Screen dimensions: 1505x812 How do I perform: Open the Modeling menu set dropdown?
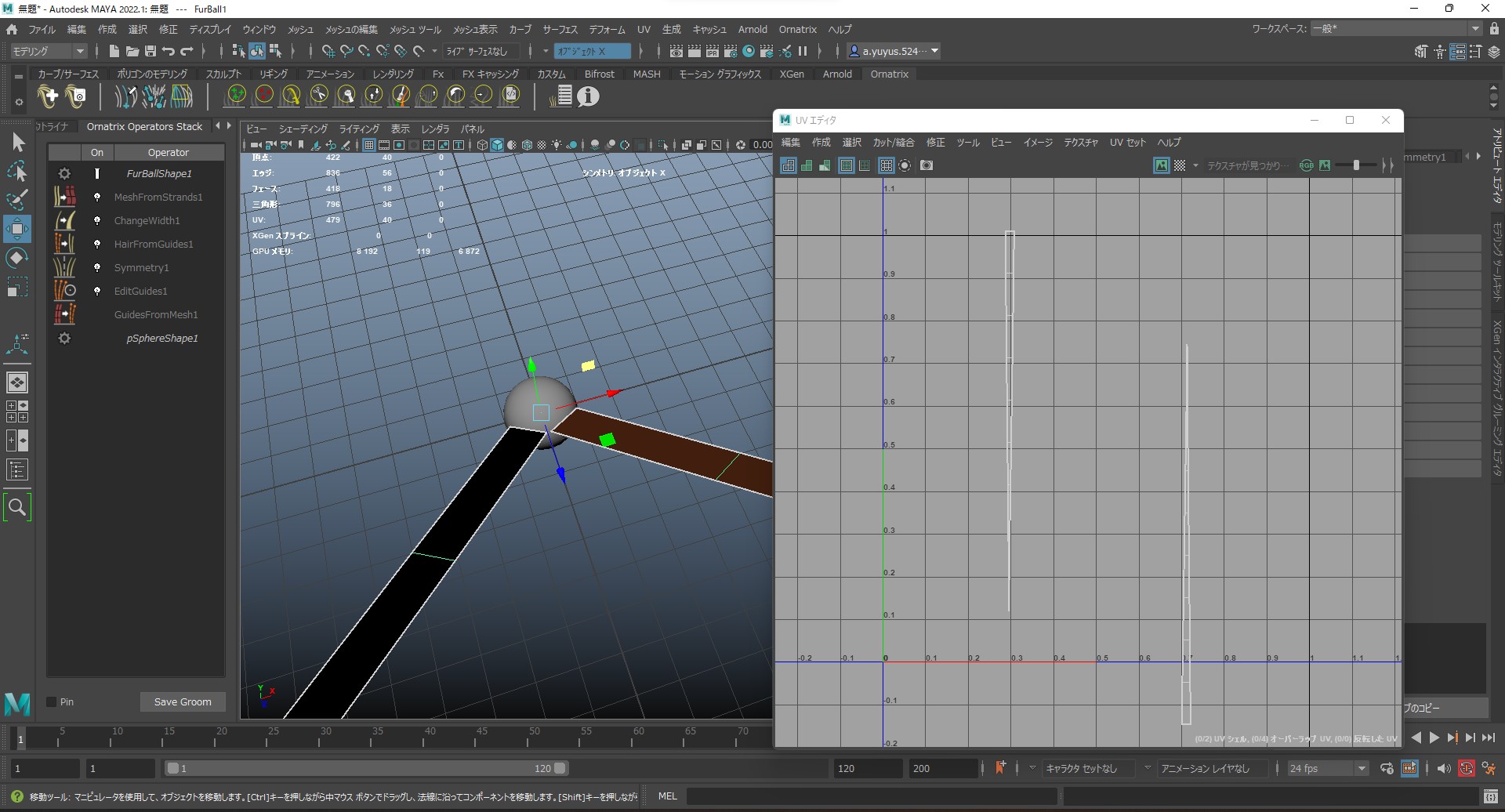(49, 51)
